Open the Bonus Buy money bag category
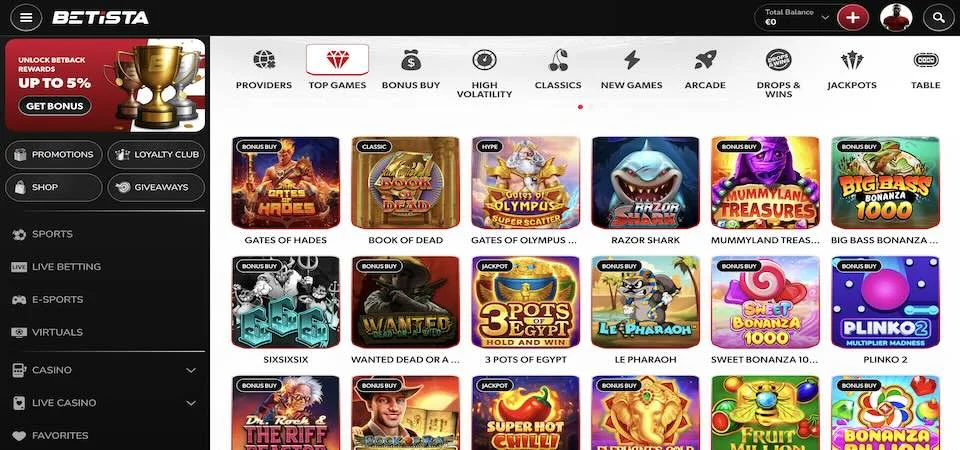Image resolution: width=960 pixels, height=450 pixels. point(411,60)
